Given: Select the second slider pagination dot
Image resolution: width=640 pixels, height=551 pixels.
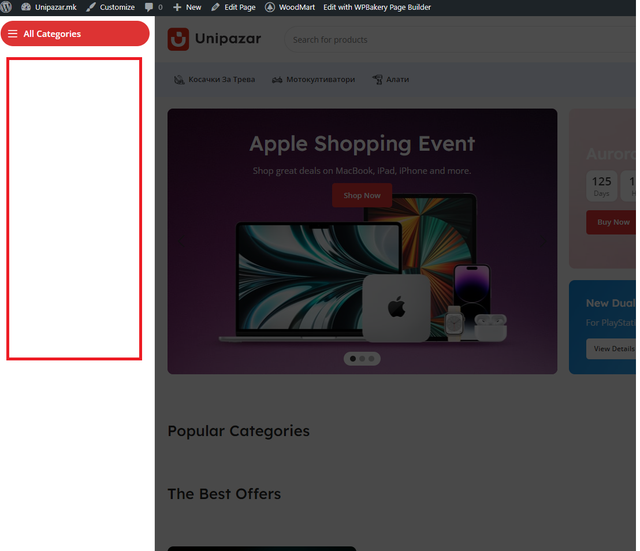Looking at the screenshot, I should (x=362, y=359).
